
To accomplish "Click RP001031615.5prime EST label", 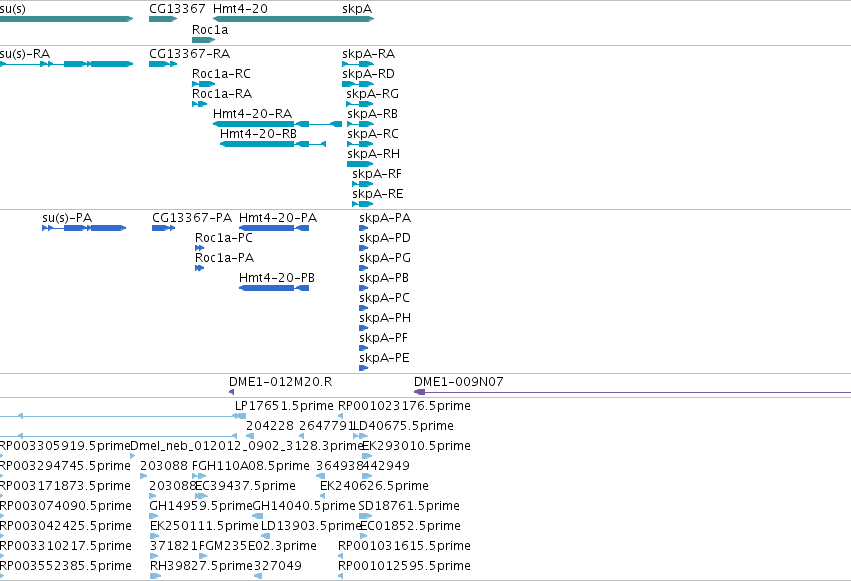I will pyautogui.click(x=404, y=547).
